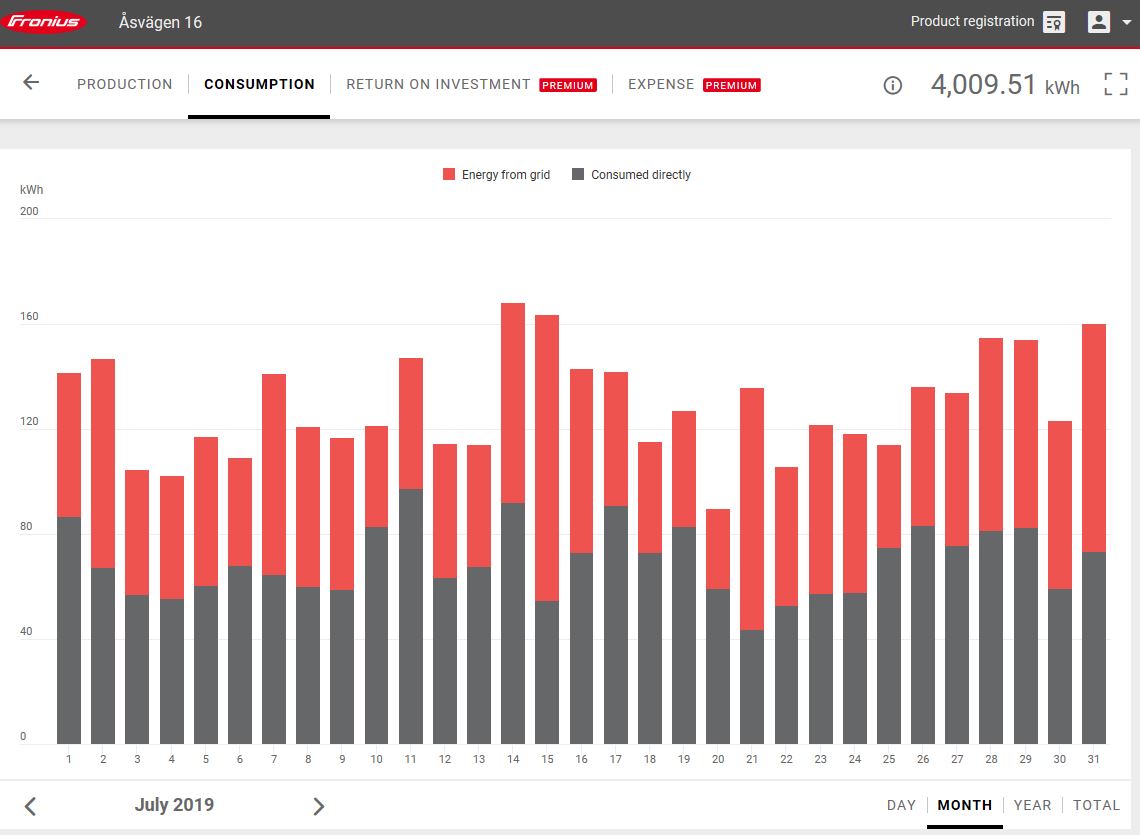Advance to next month with right chevron
Screen dimensions: 1140x835
[319, 806]
